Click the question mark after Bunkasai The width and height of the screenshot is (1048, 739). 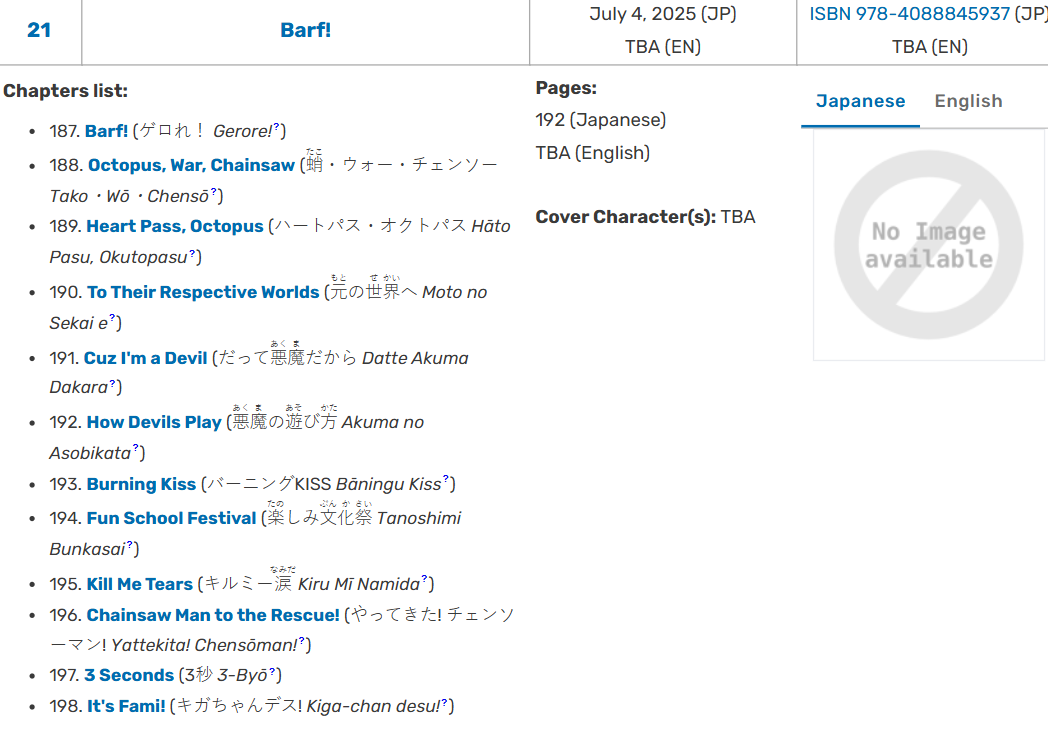(130, 545)
